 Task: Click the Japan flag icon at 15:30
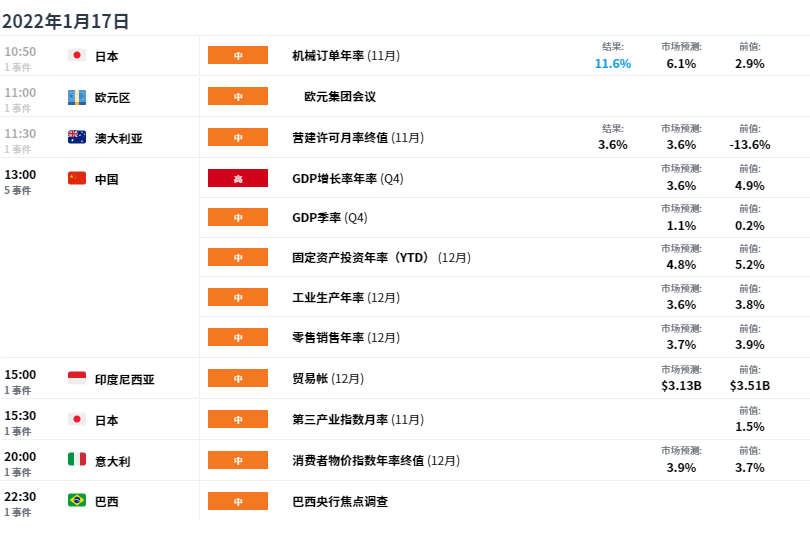point(77,419)
